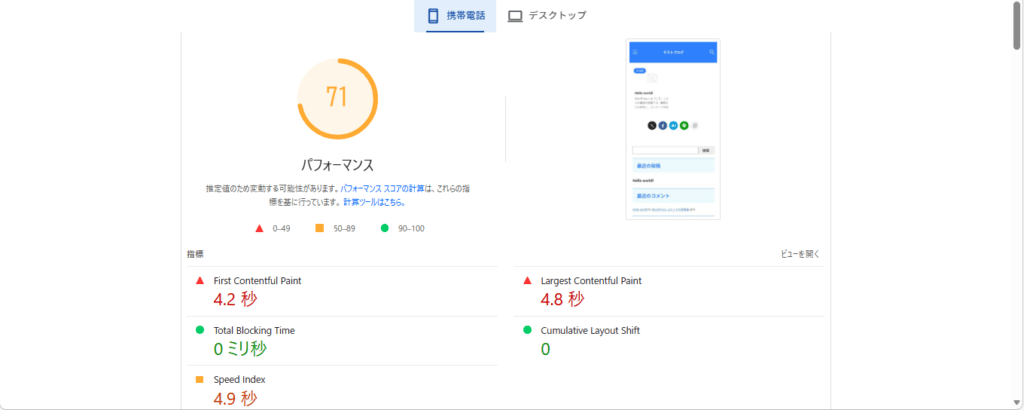Click the smartphone icon in the mobile tab
Viewport: 1024px width, 410px height.
[x=433, y=16]
